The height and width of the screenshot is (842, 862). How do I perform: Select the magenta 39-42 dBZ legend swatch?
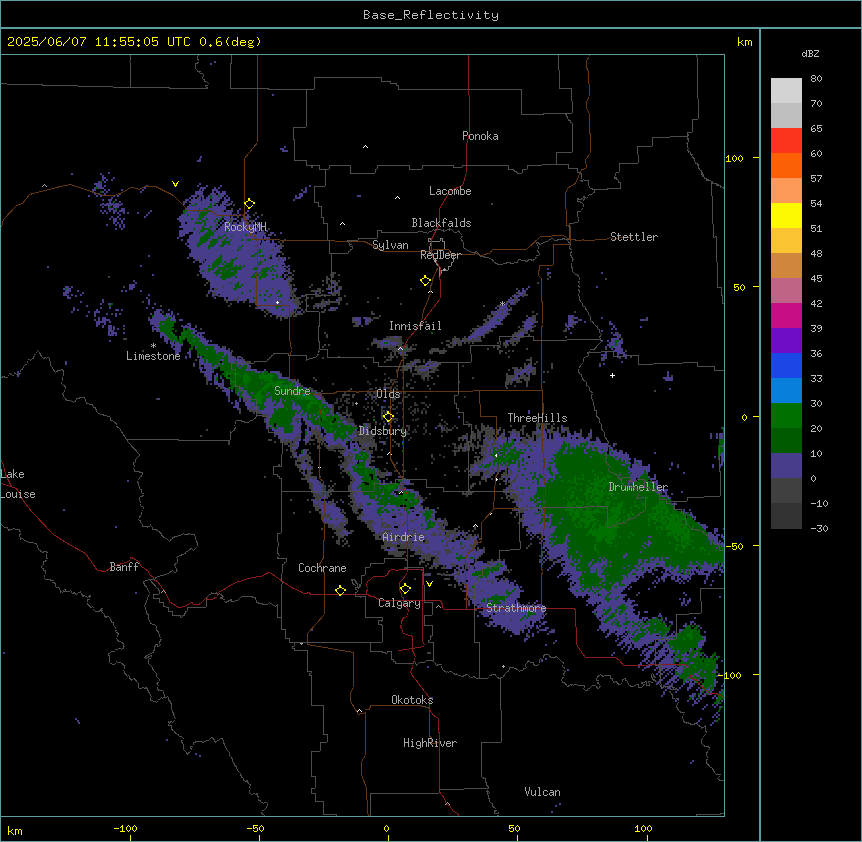click(786, 315)
